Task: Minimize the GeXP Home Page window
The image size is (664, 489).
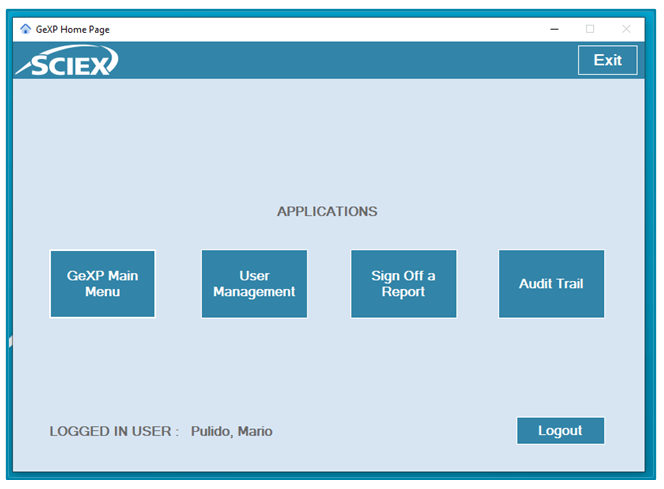Action: coord(554,29)
